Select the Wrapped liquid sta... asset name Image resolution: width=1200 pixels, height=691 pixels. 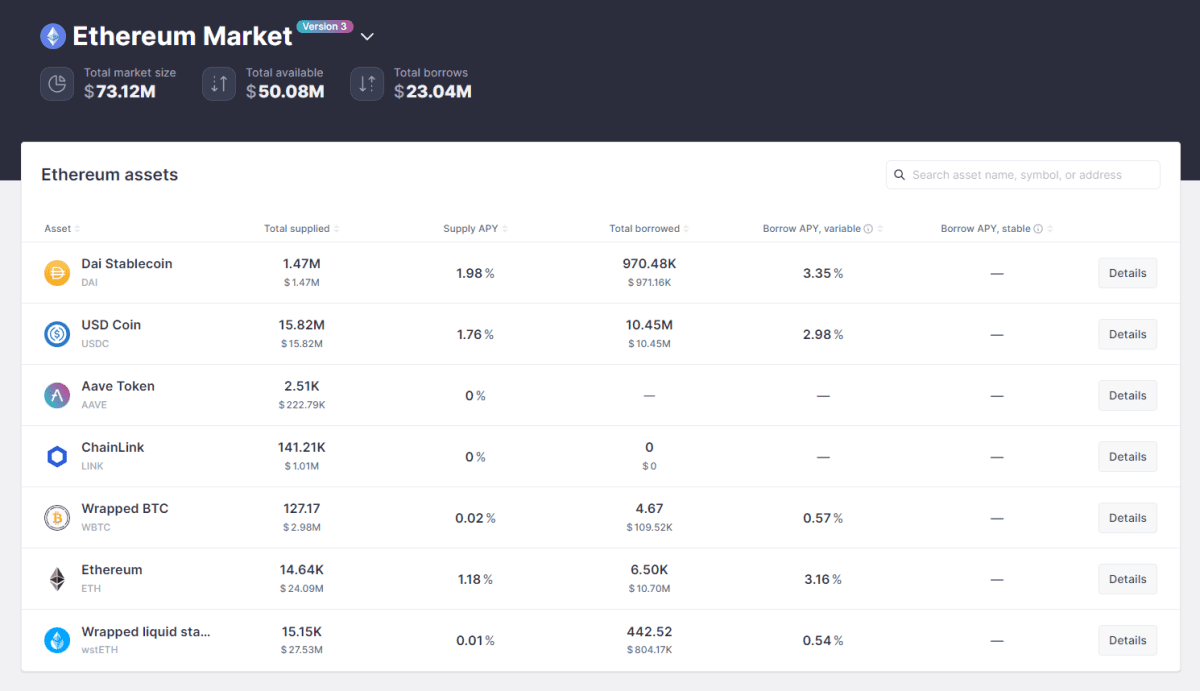[146, 632]
